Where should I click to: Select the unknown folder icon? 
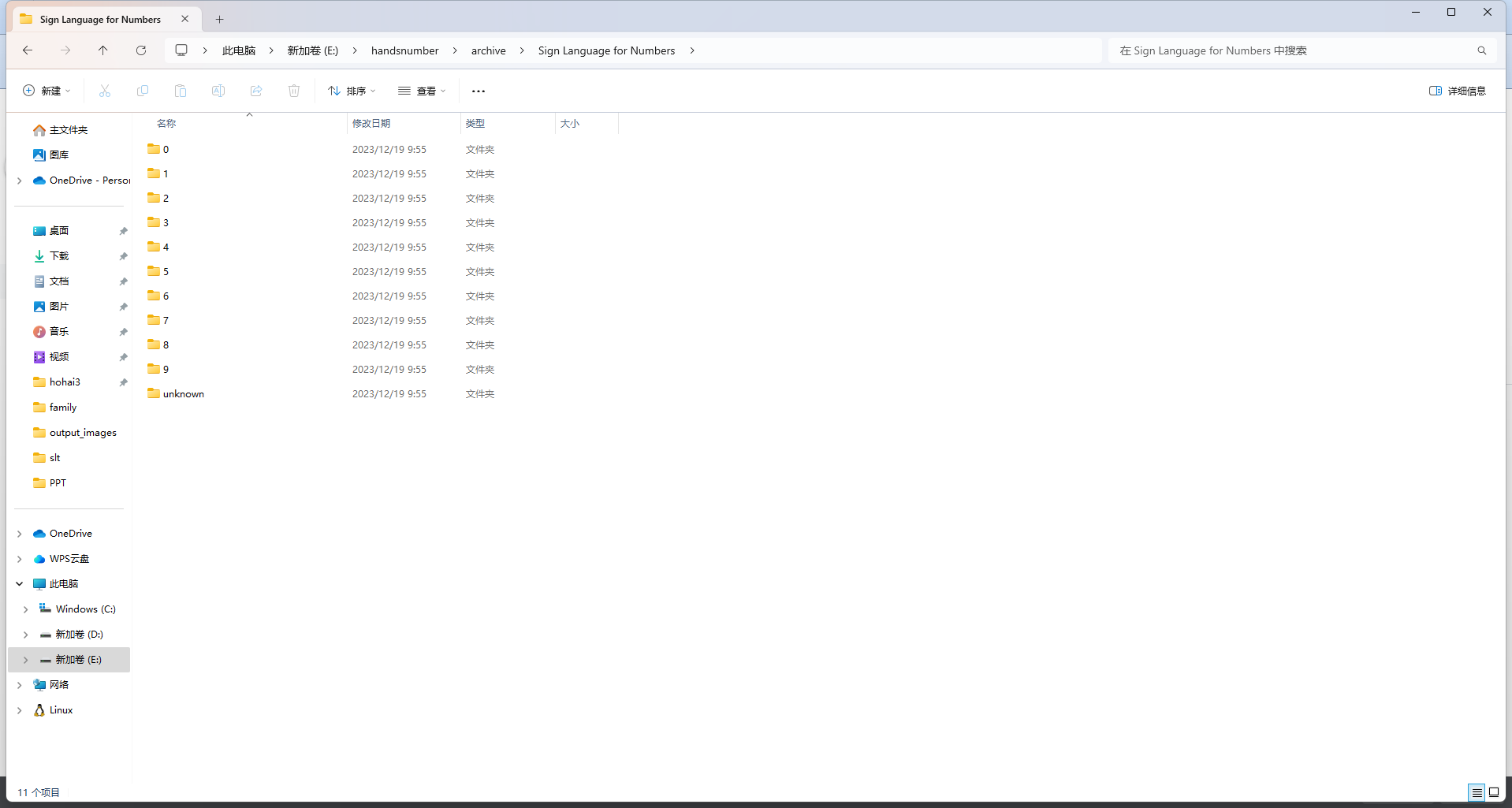point(154,393)
